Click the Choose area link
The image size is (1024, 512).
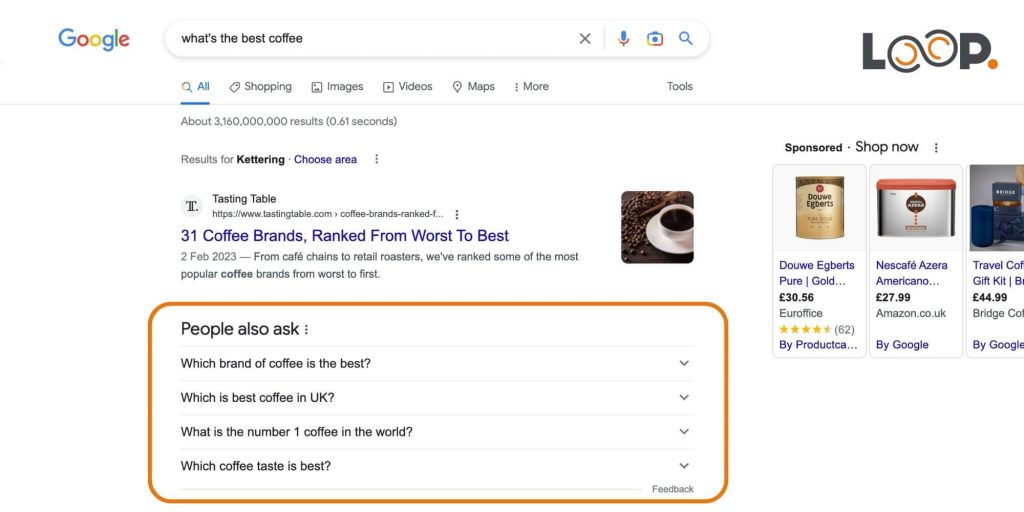pos(325,159)
